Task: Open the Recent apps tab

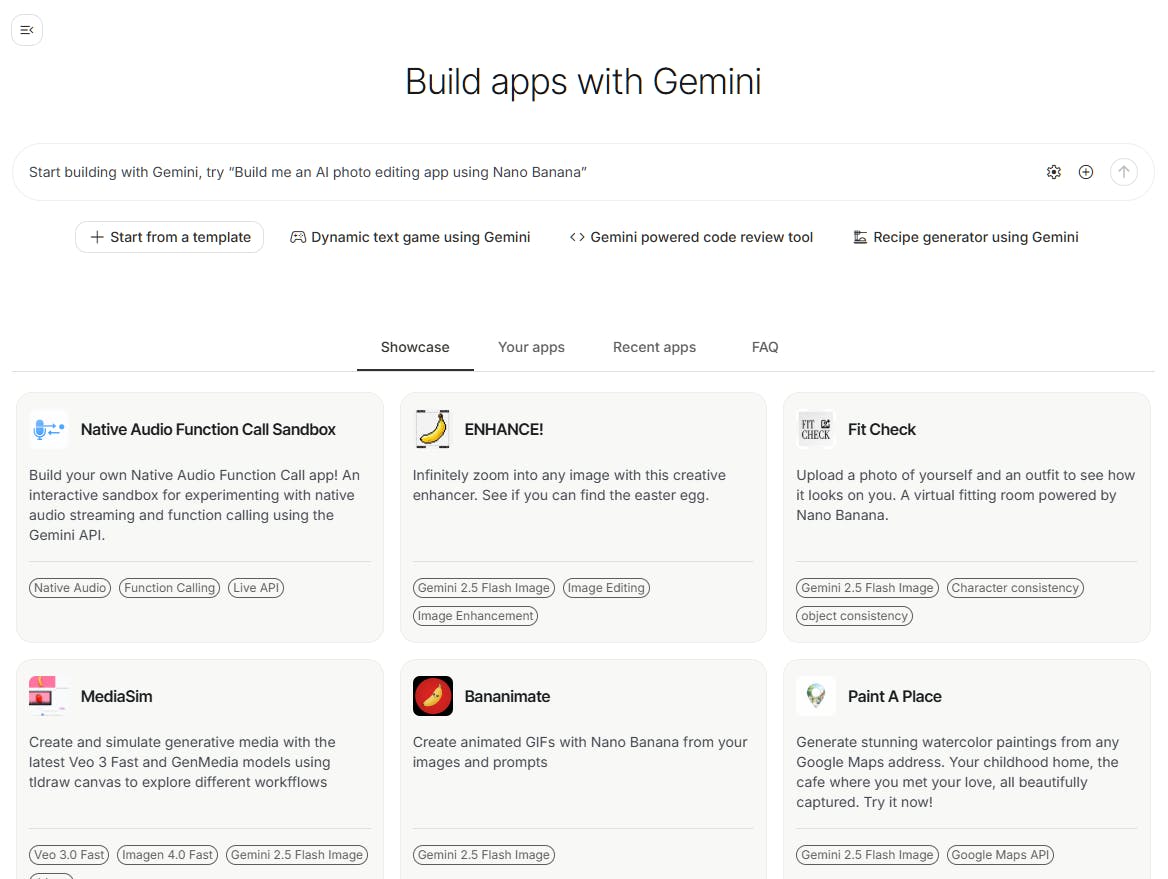Action: coord(654,347)
